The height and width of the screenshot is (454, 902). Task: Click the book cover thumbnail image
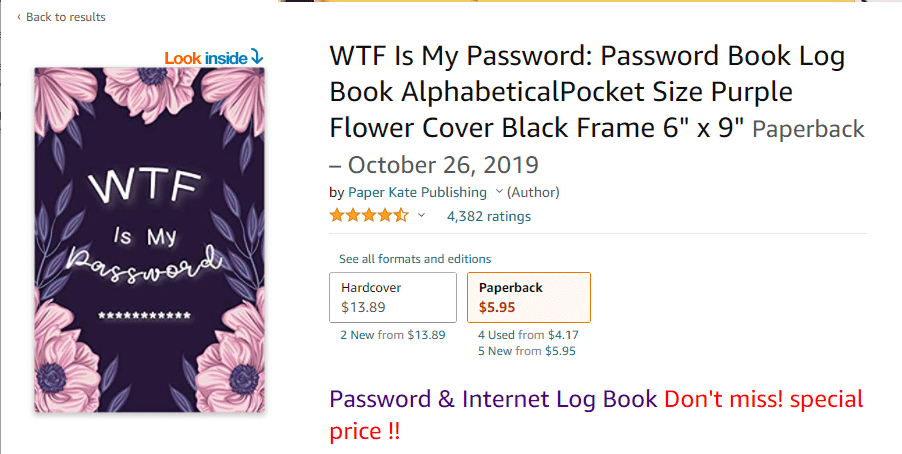pos(150,239)
